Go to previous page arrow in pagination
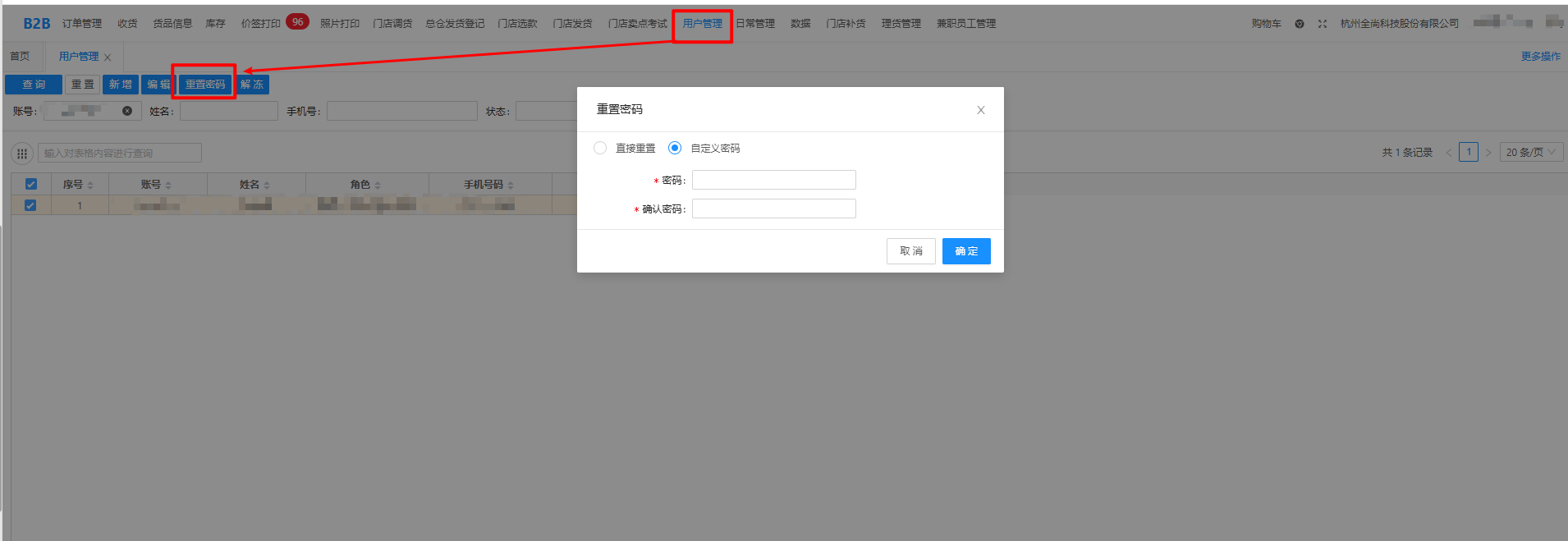1568x541 pixels. click(1448, 153)
